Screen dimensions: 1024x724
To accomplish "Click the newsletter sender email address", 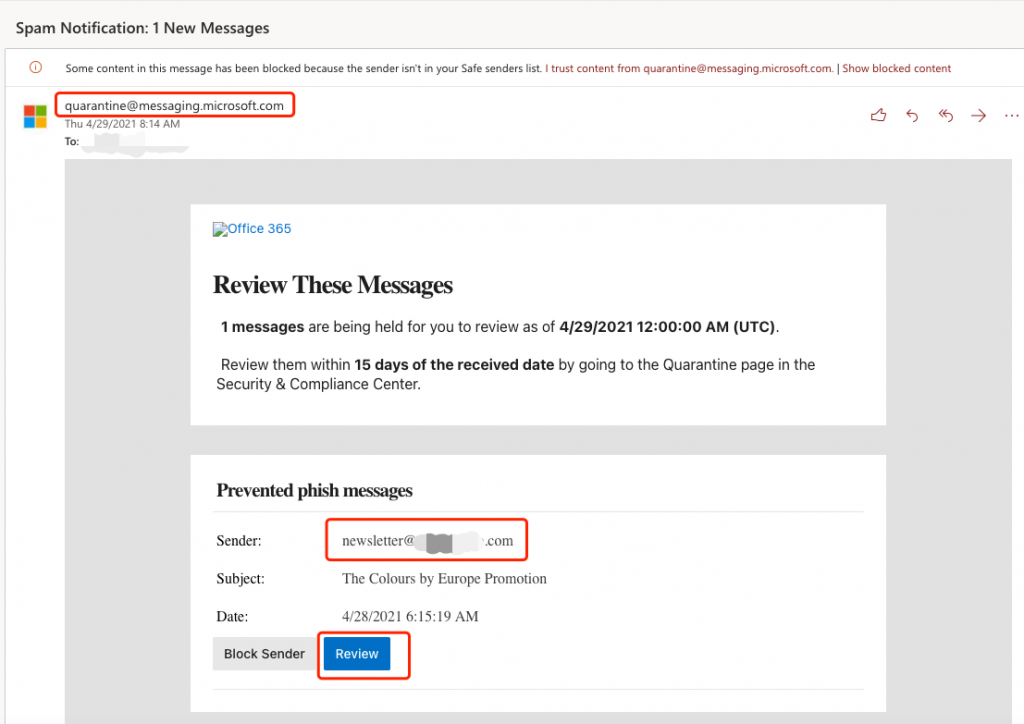I will (427, 541).
